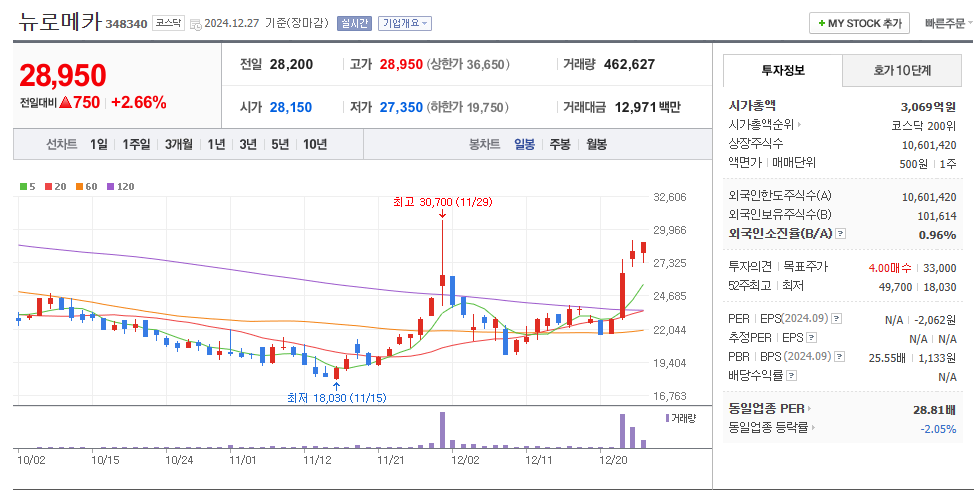979x490 pixels.
Task: Select the 3년 line chart period
Action: pos(248,144)
